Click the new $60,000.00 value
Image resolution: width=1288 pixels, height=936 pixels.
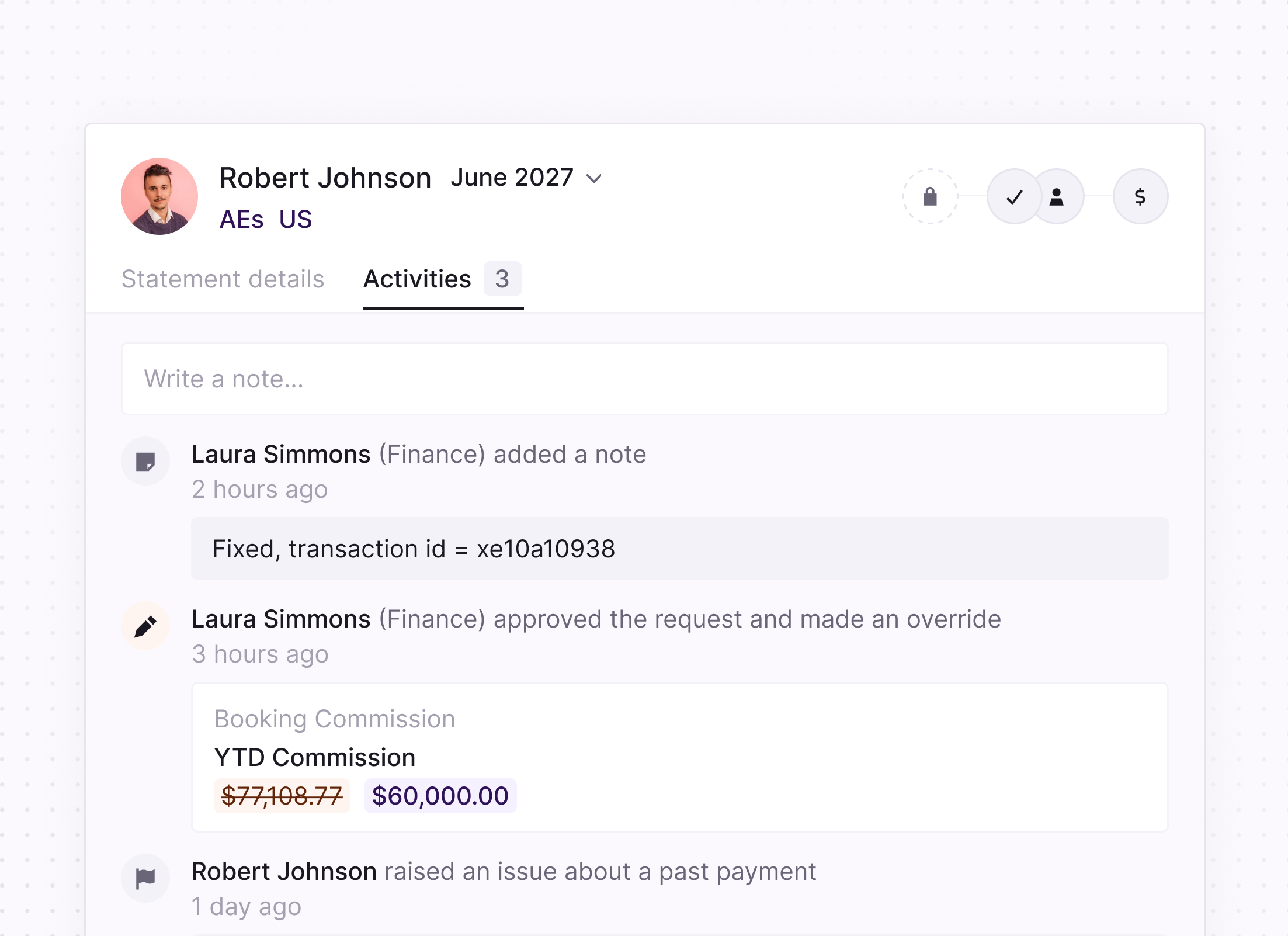[x=440, y=796]
